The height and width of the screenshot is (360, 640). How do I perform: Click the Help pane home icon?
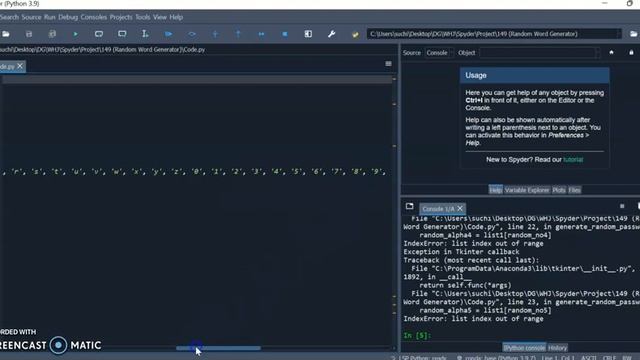click(611, 52)
